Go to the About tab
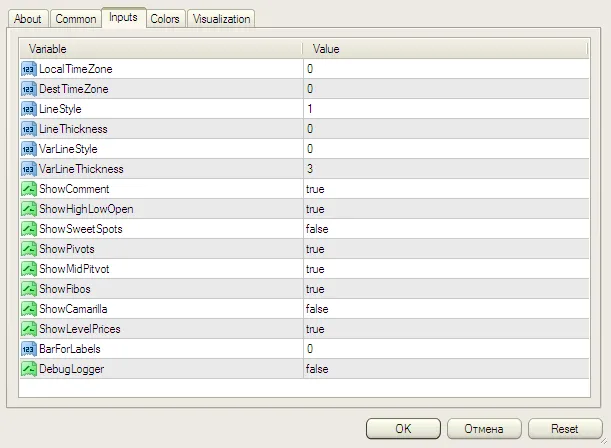This screenshot has width=611, height=448. 28,19
